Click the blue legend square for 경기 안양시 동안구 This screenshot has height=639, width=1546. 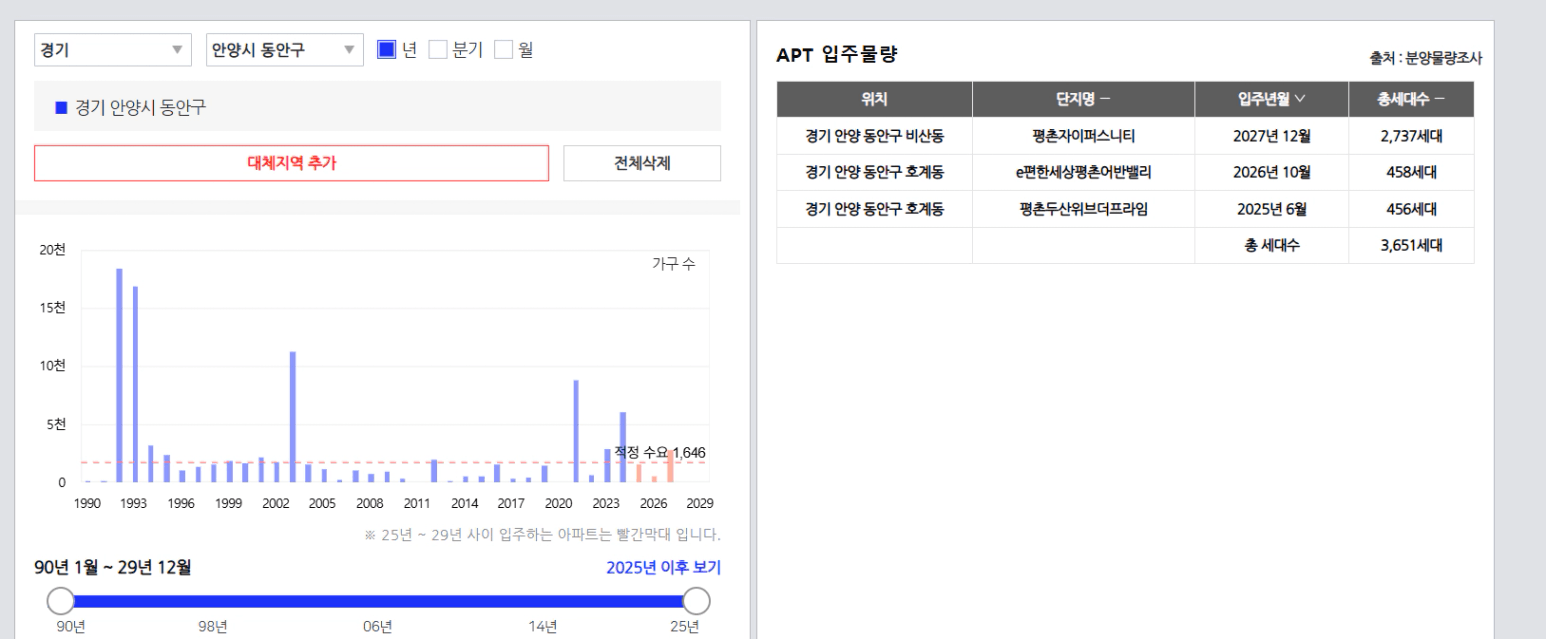tap(61, 107)
